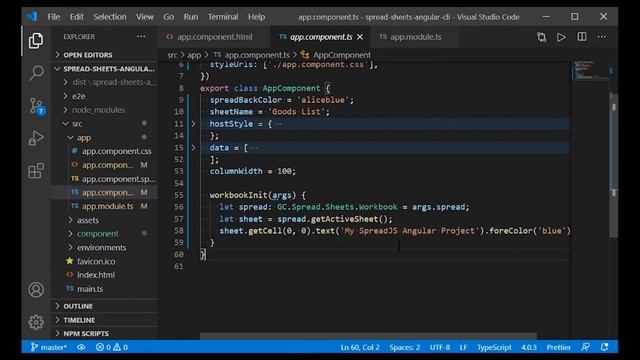Viewport: 640px width, 360px height.
Task: Change encoding via UTF-8 status item
Action: point(440,347)
